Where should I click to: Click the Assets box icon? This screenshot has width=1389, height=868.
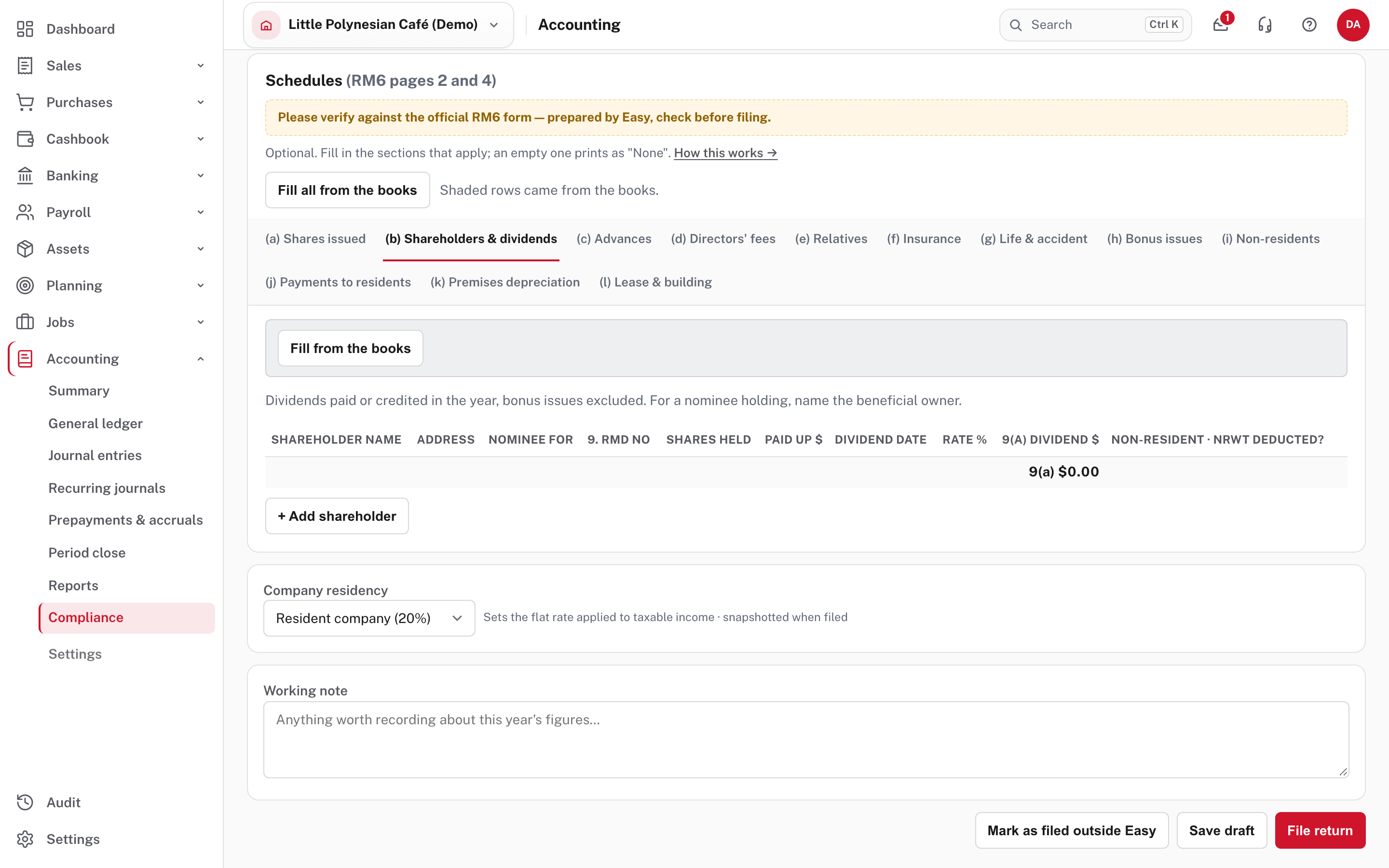(x=25, y=249)
